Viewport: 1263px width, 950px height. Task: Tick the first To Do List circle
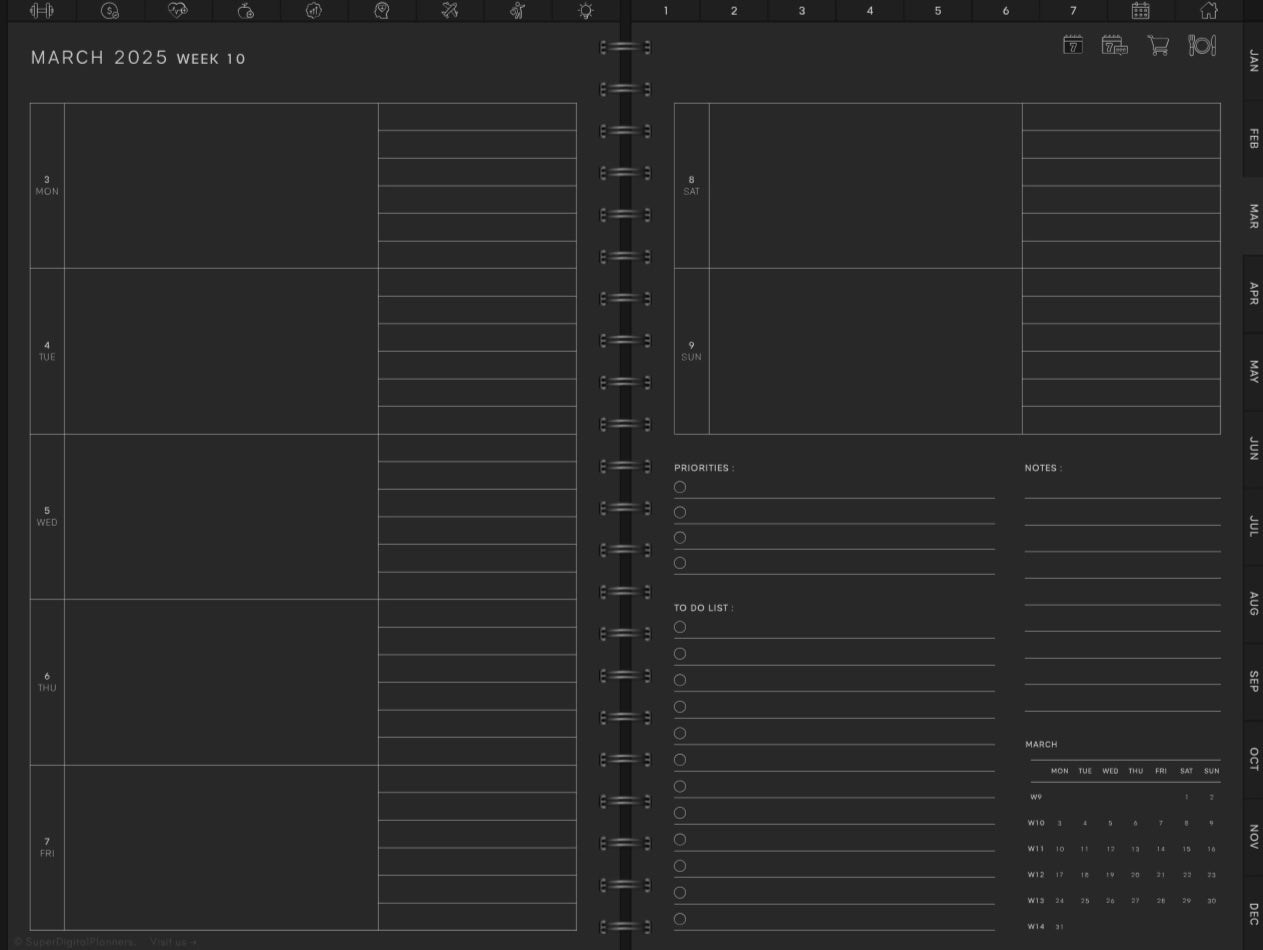[680, 627]
